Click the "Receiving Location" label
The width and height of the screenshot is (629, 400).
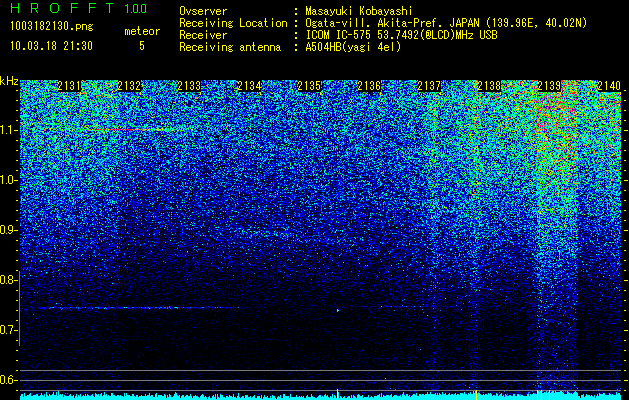click(x=233, y=23)
